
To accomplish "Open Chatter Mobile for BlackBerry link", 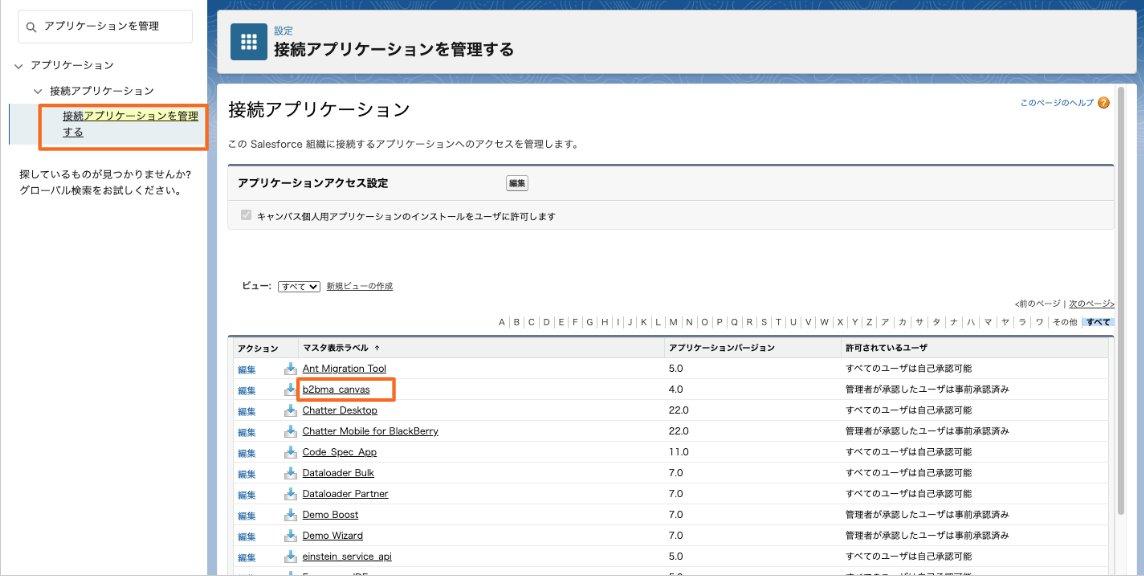I will [371, 431].
